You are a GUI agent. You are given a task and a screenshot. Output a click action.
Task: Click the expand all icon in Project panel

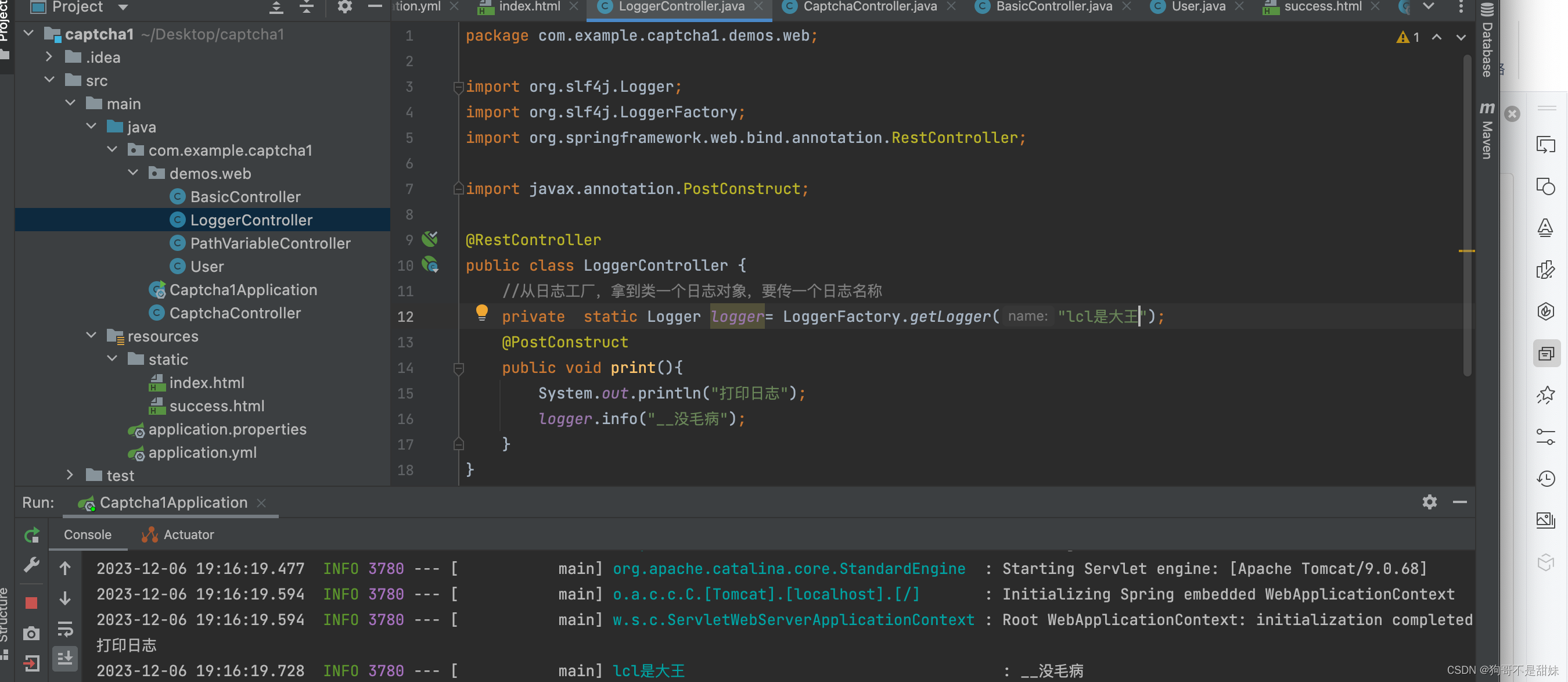276,7
